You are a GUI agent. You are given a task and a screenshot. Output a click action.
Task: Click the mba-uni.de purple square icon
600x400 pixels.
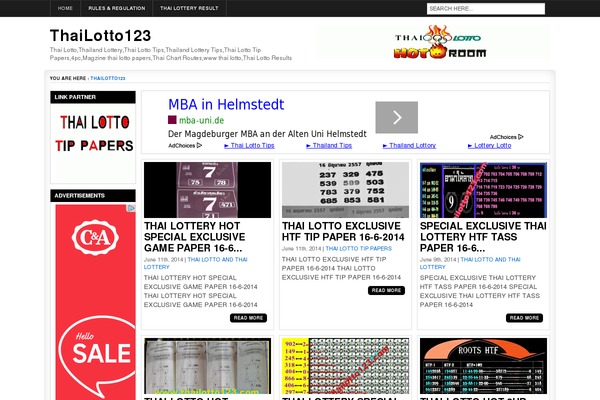tap(172, 120)
